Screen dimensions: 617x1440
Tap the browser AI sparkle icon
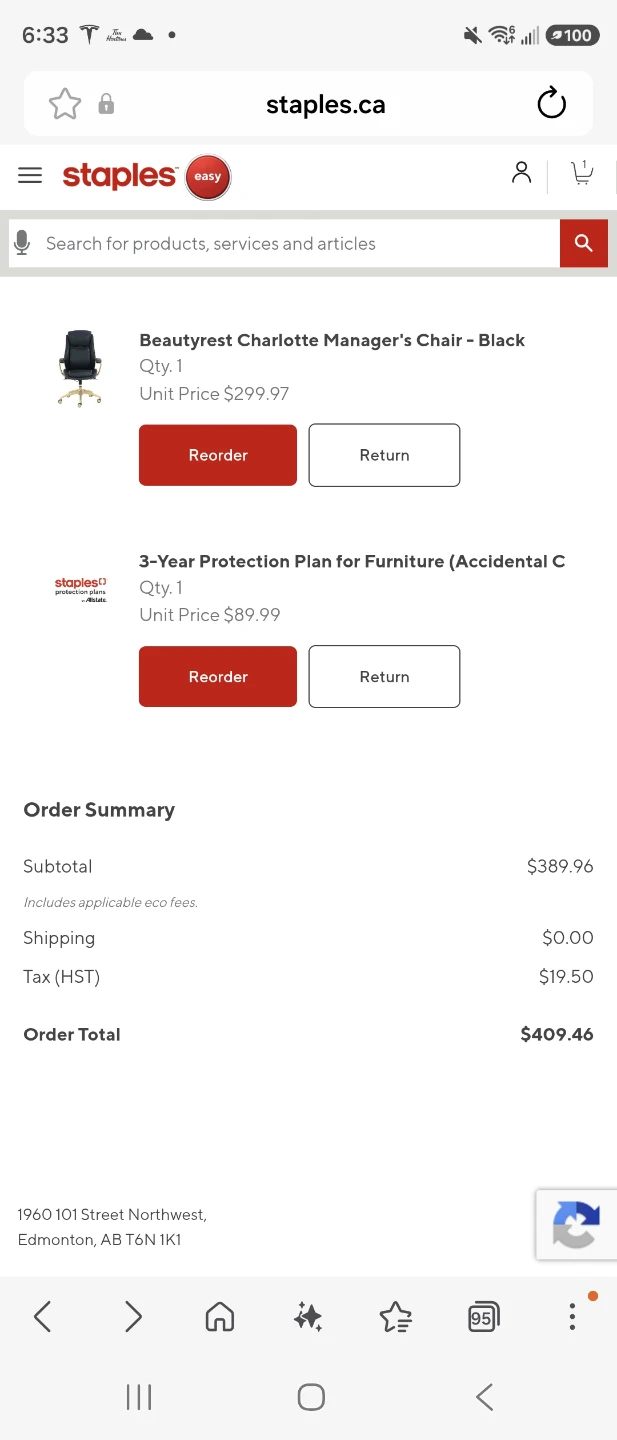click(308, 1317)
